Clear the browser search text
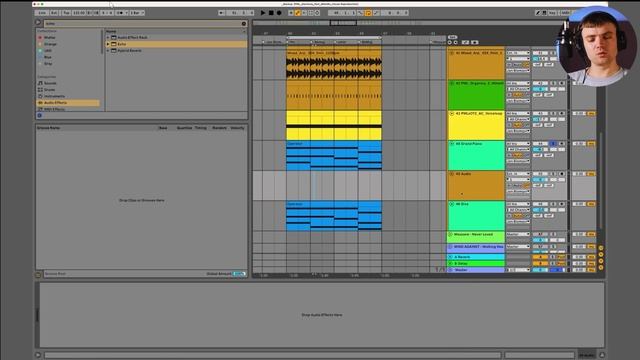 [244, 23]
